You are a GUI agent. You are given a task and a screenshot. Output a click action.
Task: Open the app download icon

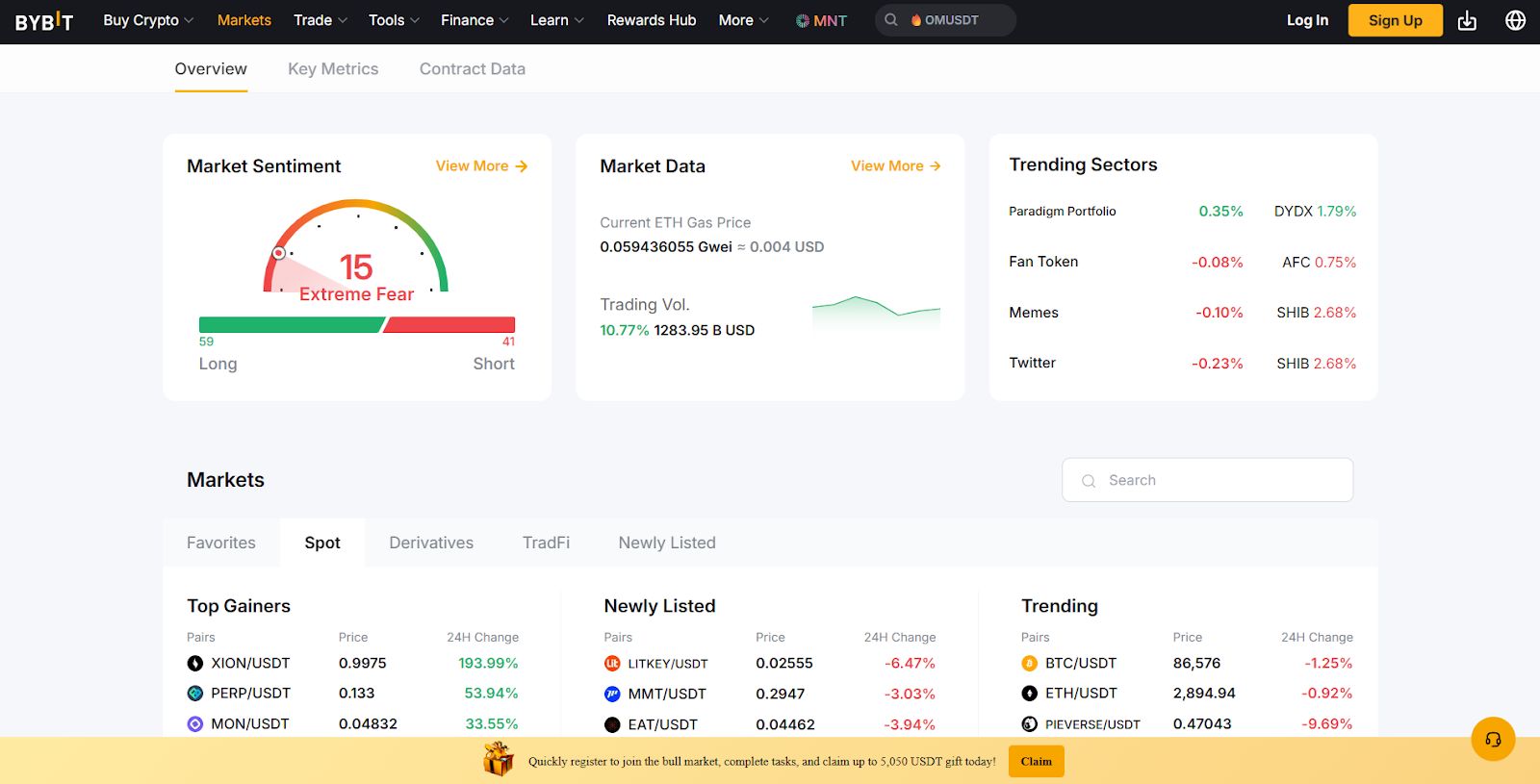click(1467, 20)
